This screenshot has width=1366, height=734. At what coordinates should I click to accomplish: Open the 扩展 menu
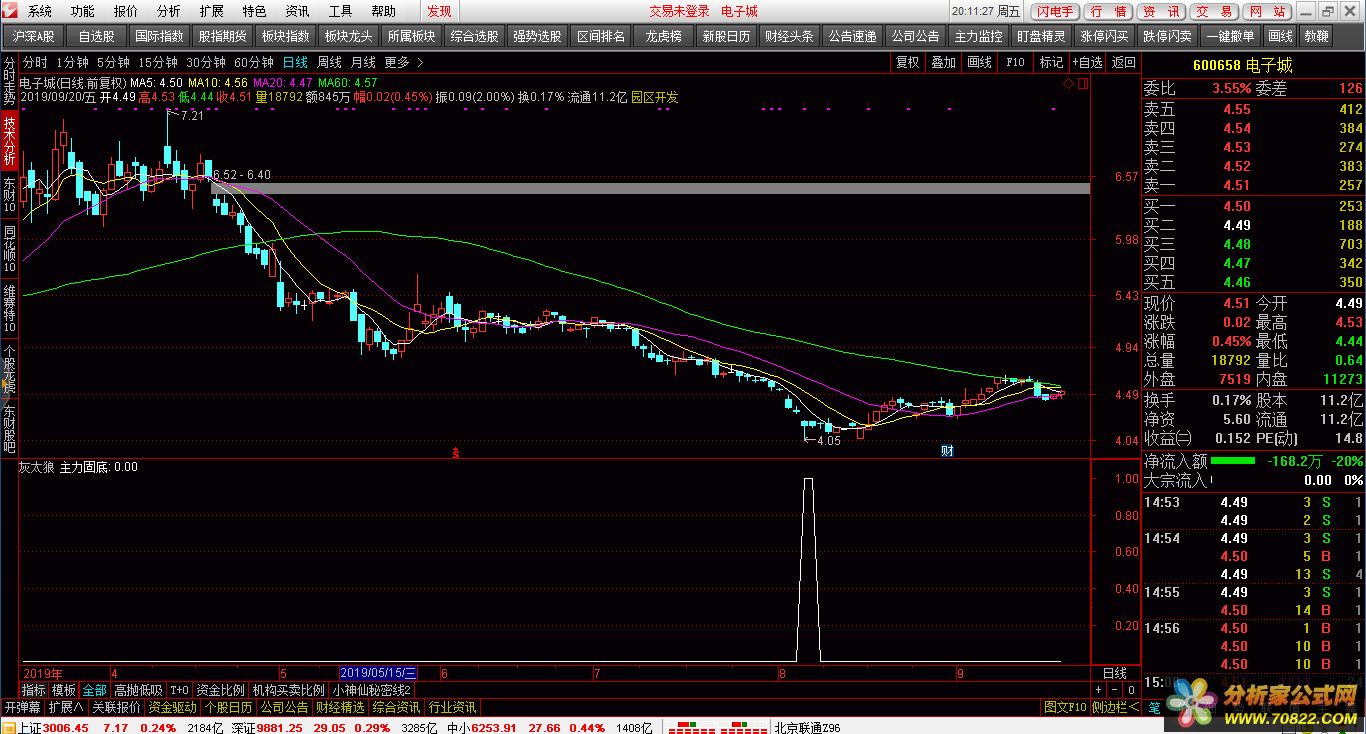tap(211, 12)
